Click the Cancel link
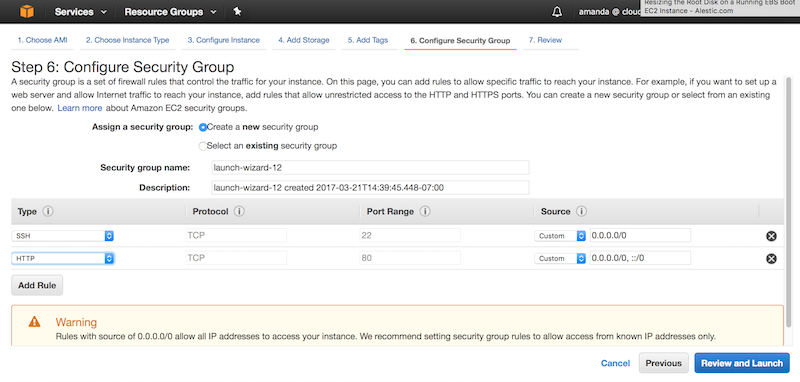 615,363
